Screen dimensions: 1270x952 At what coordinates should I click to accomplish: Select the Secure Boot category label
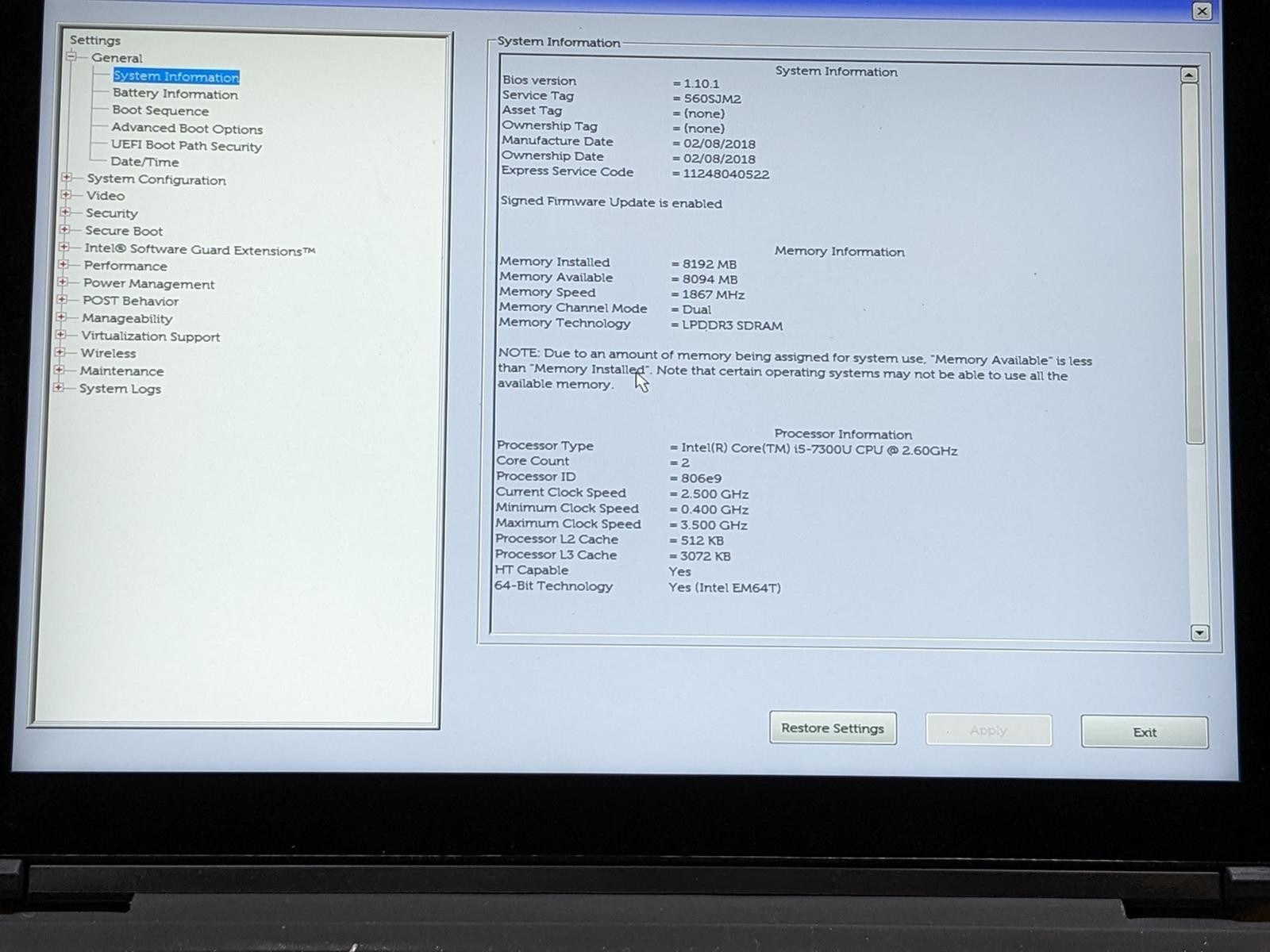[x=124, y=231]
